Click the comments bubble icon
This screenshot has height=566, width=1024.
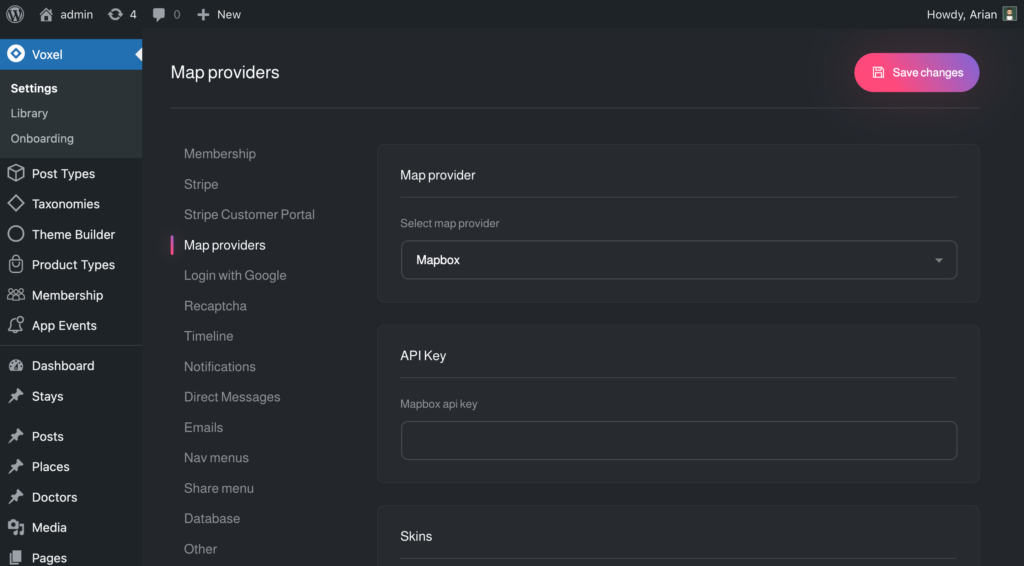click(159, 14)
